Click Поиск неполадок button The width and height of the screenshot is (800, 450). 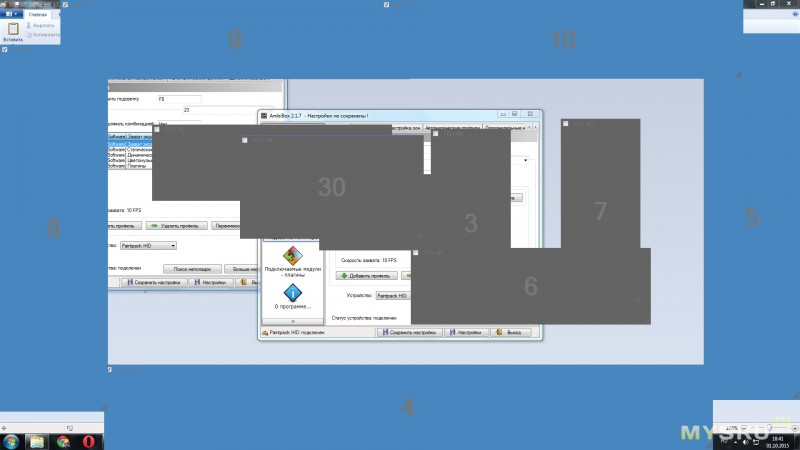[192, 269]
